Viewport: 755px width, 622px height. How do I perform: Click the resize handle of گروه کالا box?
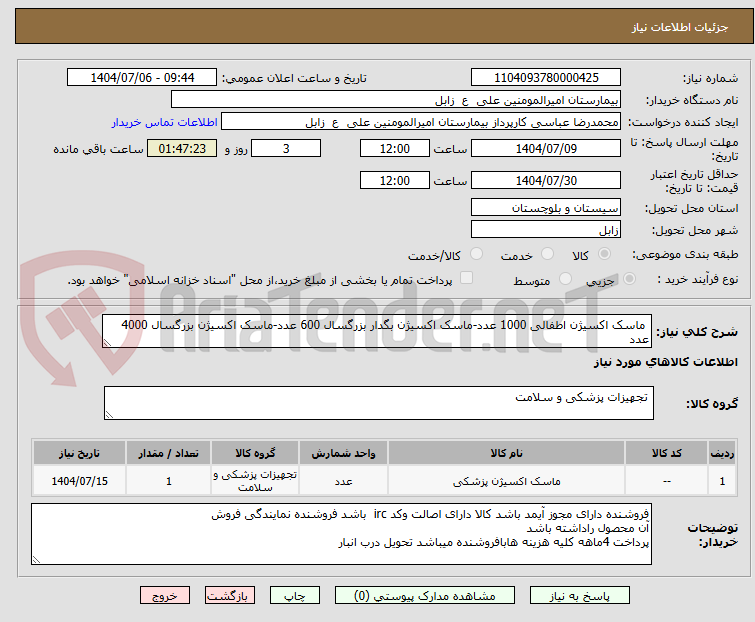pos(109,415)
